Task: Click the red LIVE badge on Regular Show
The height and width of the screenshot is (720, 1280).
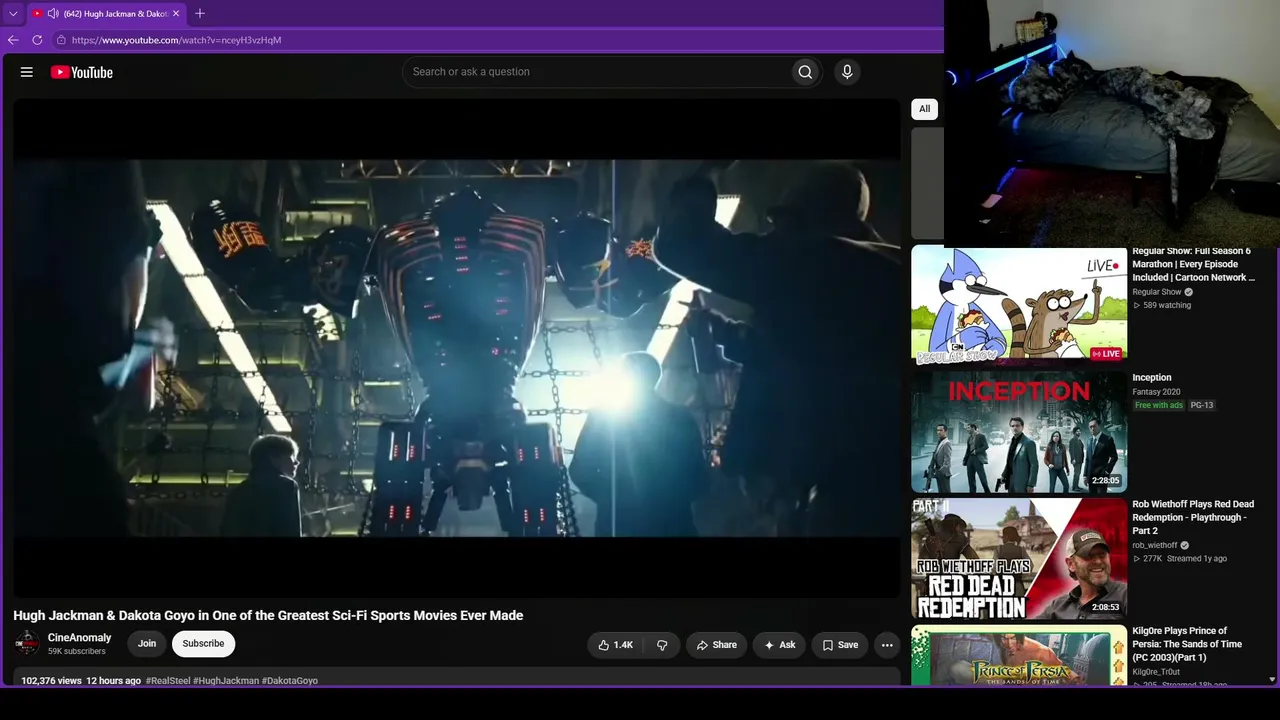Action: tap(1106, 354)
